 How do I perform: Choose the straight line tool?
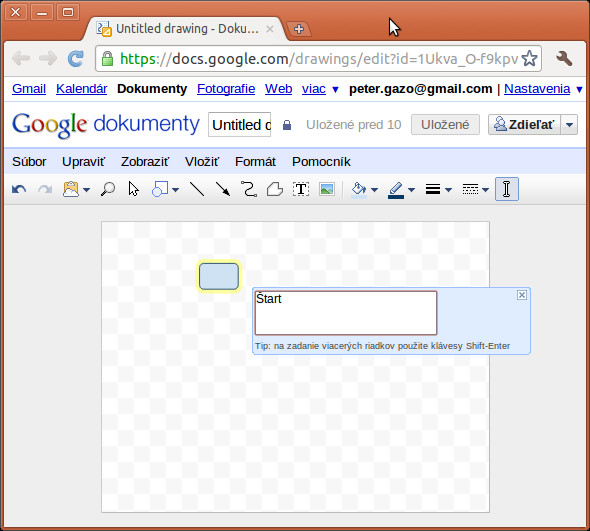coord(197,189)
